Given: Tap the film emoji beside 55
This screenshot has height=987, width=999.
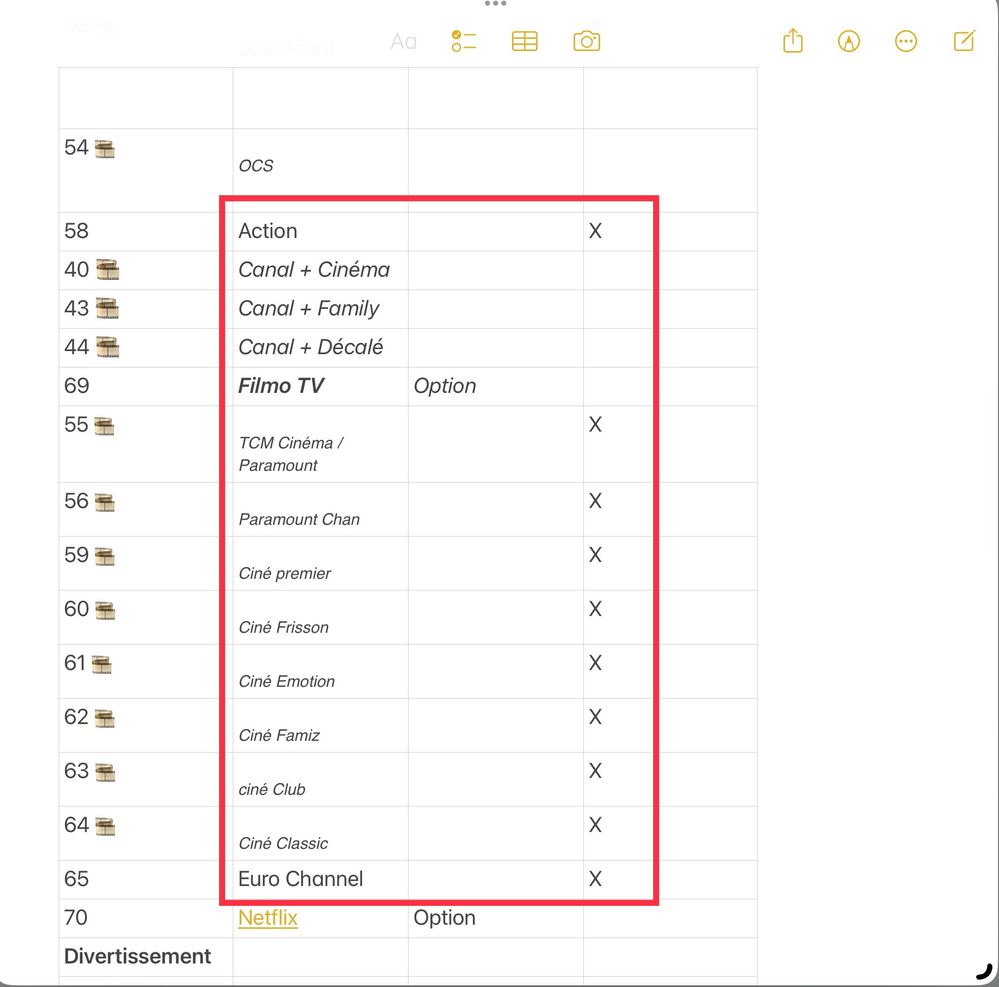Looking at the screenshot, I should pos(104,426).
